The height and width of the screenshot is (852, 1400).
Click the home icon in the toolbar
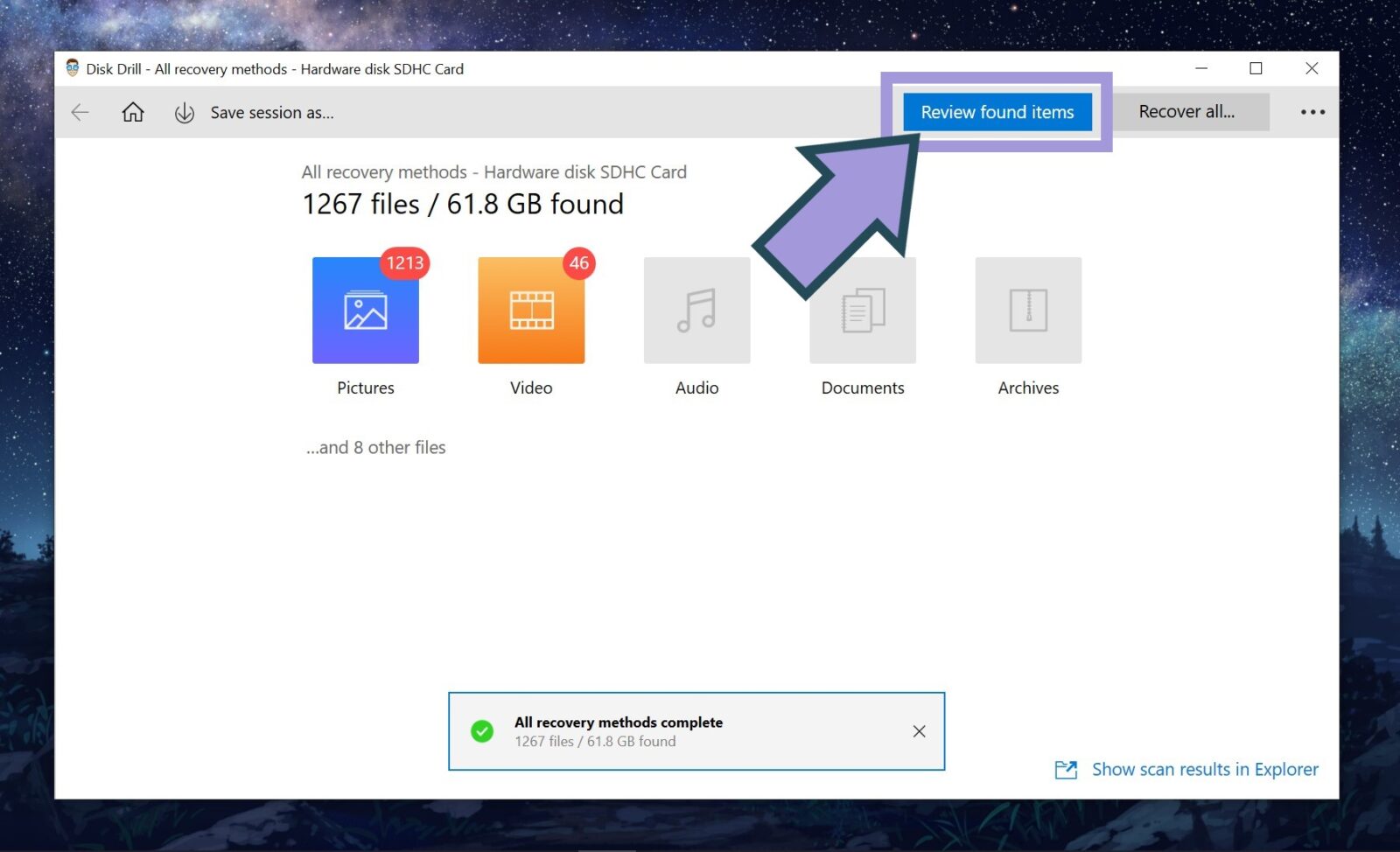pyautogui.click(x=132, y=112)
